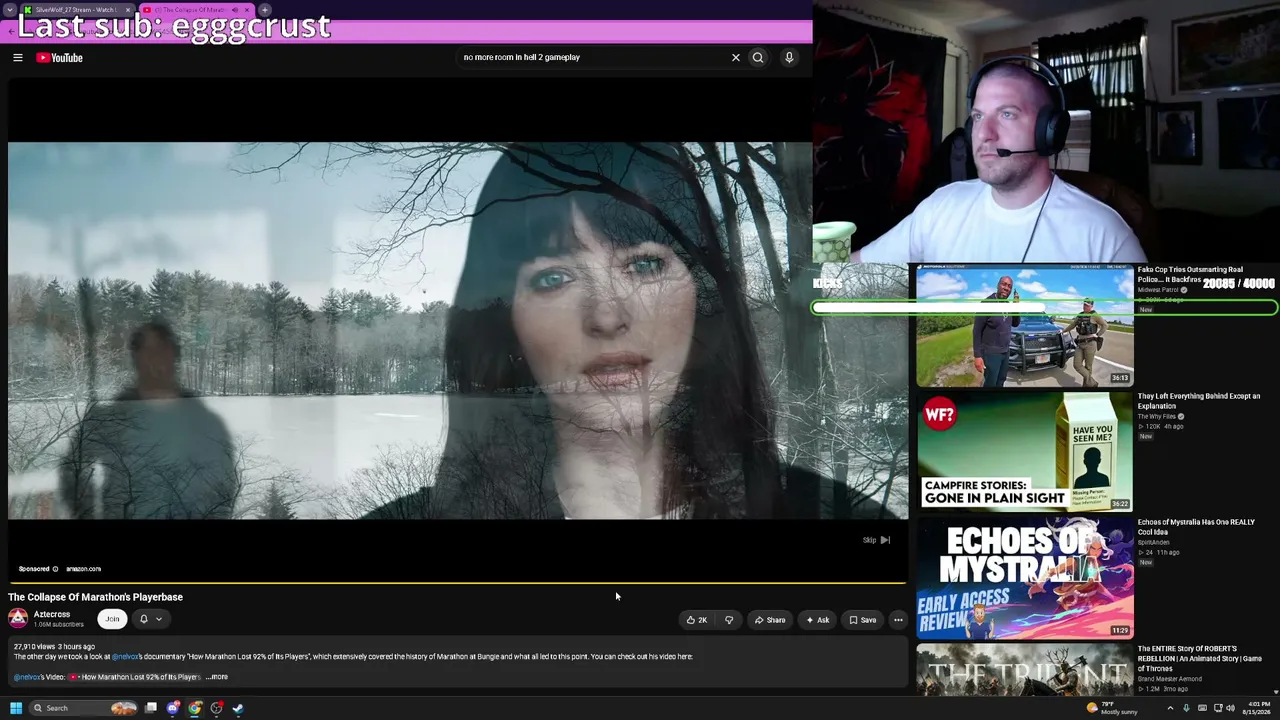Expand description with ...more
1280x720 pixels.
217,677
